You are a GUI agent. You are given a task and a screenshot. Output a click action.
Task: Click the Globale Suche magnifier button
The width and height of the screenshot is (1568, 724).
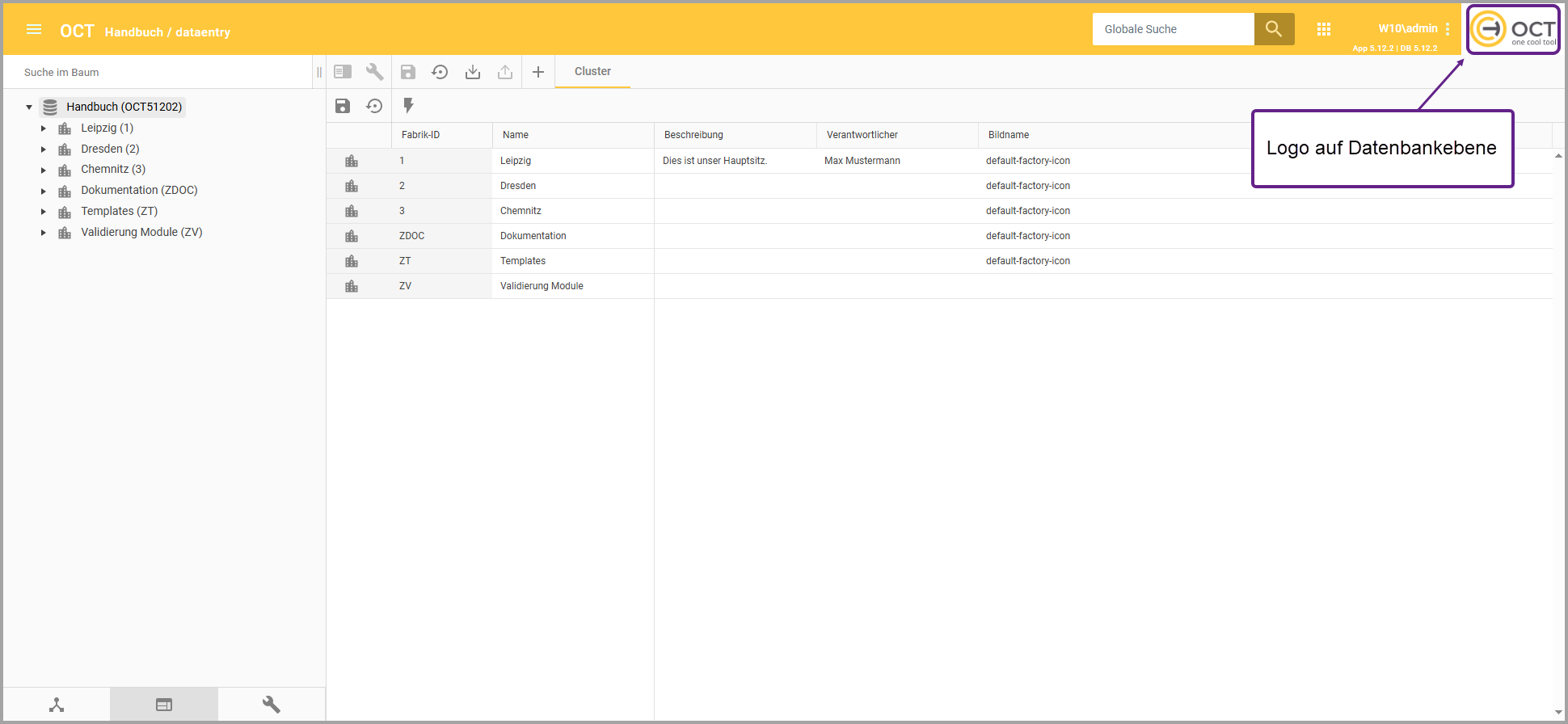coord(1274,29)
